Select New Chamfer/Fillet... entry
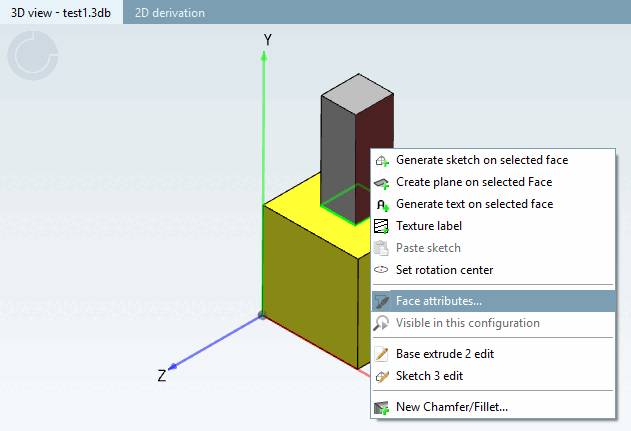 (x=493, y=407)
